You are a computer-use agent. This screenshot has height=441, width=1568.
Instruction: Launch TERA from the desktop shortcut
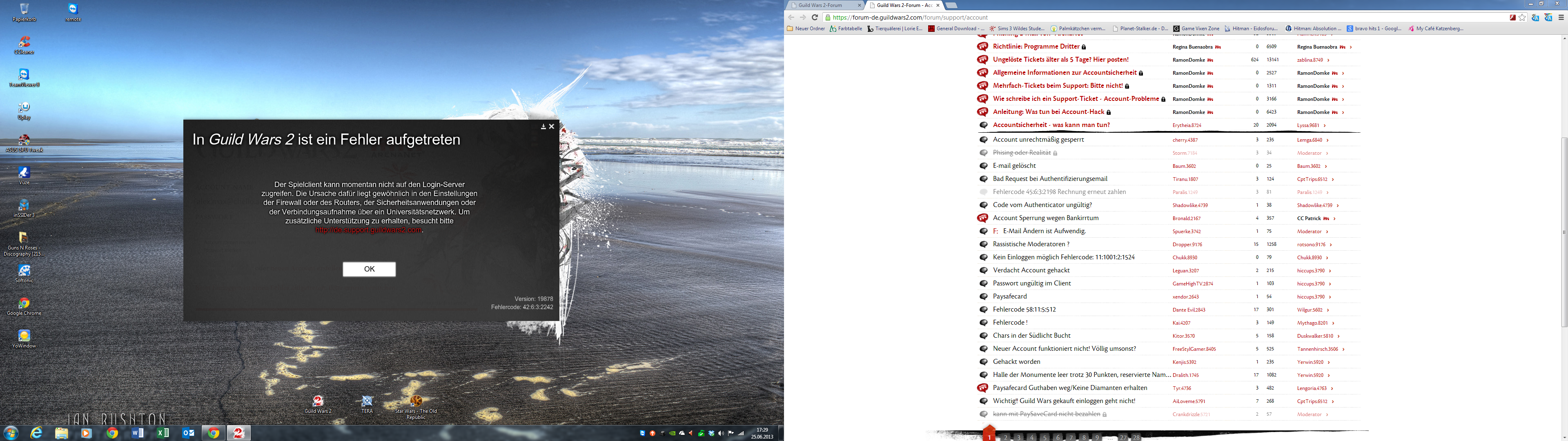[367, 404]
